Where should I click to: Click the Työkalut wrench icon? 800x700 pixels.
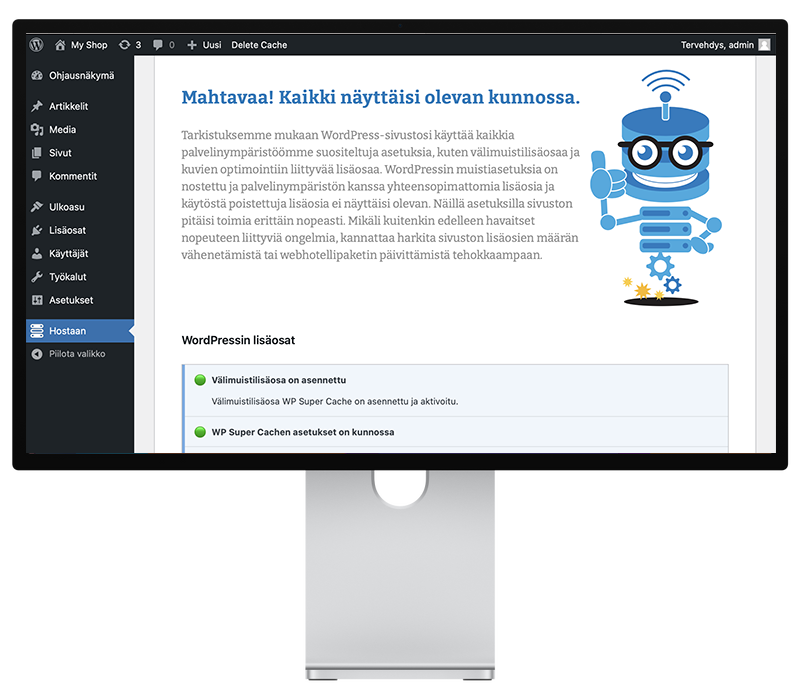(37, 277)
